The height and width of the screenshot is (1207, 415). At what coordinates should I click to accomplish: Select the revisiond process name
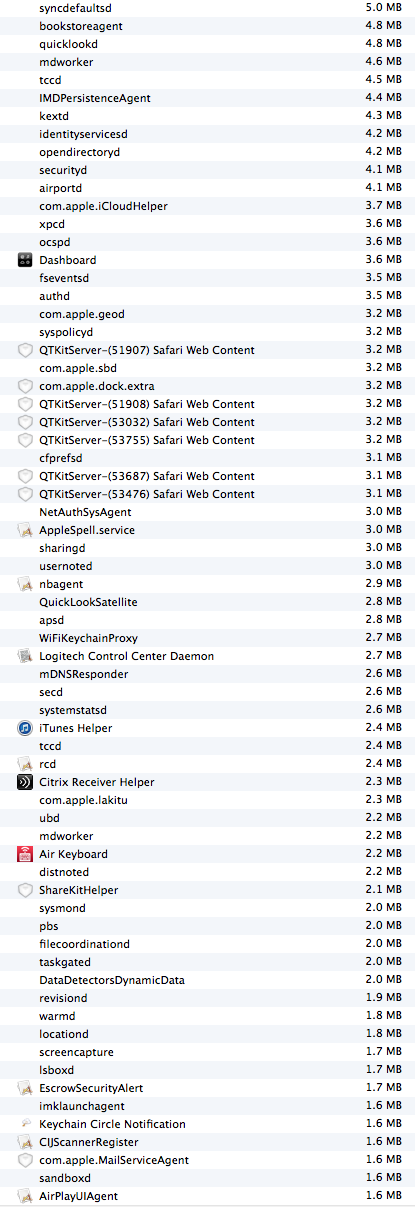tap(63, 998)
